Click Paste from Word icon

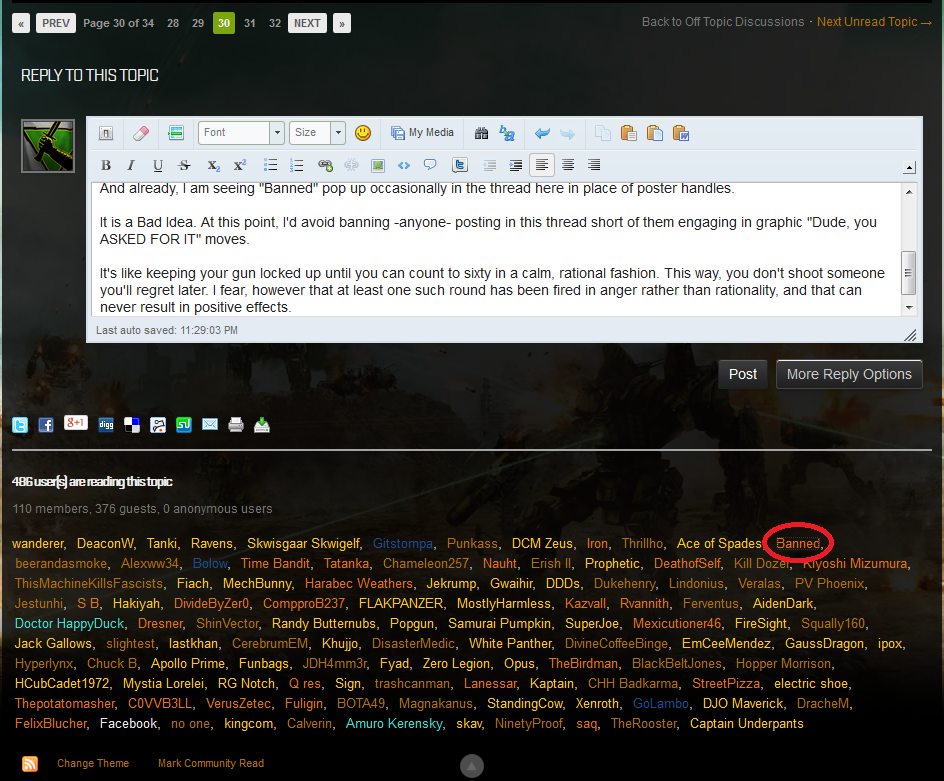click(x=680, y=133)
